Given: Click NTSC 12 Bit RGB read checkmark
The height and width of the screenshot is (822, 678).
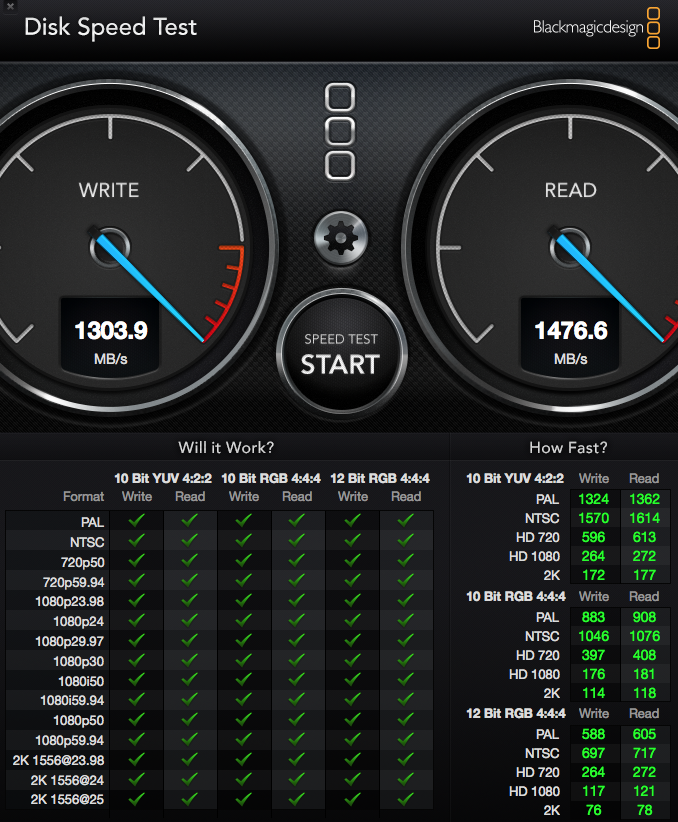Looking at the screenshot, I should coord(405,540).
